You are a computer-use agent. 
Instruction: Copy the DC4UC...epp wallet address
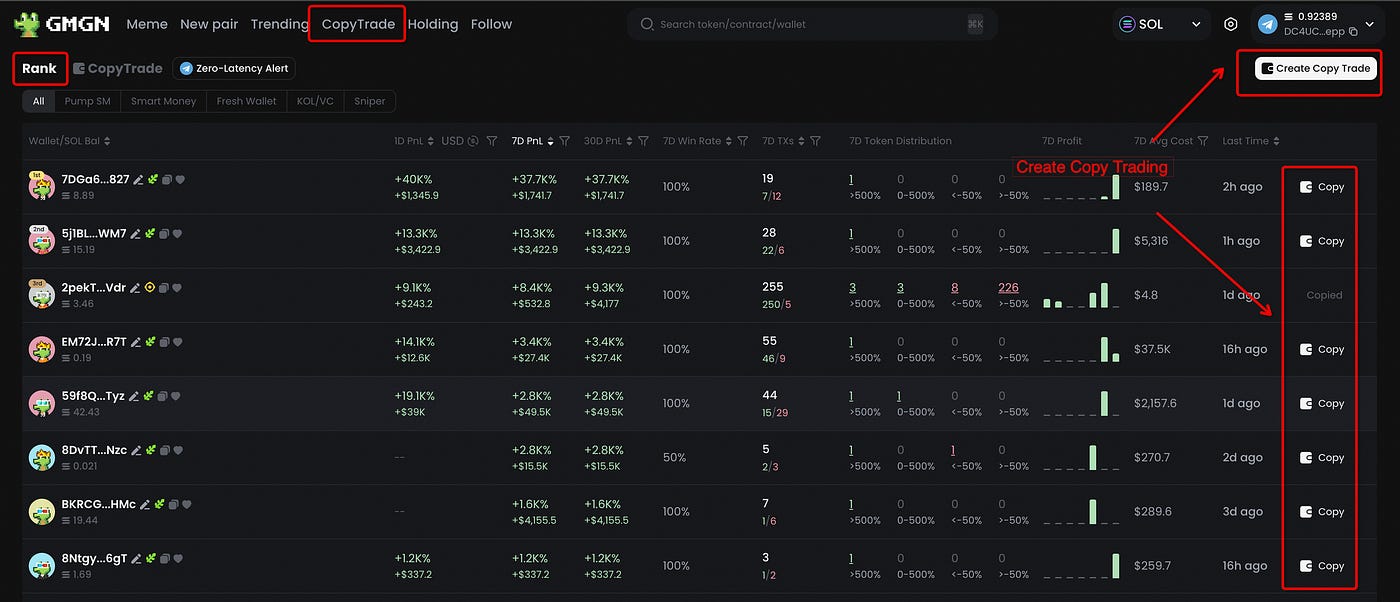point(1353,32)
